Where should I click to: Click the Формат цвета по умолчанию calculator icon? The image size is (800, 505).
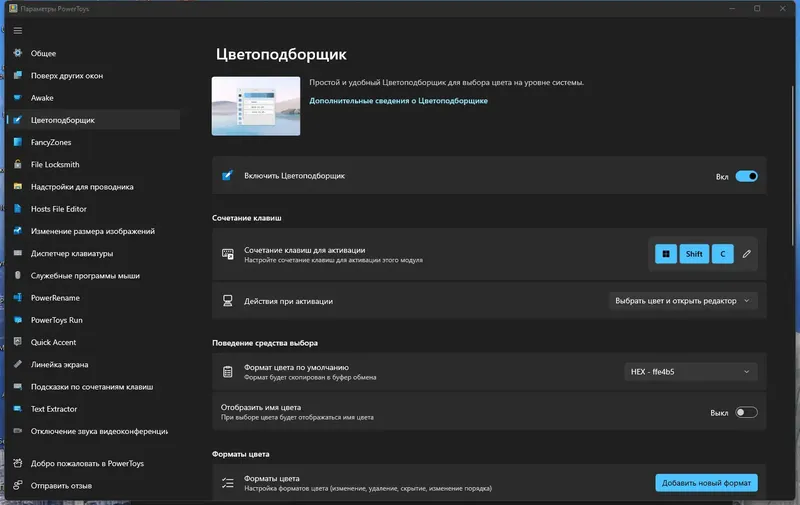tap(228, 372)
